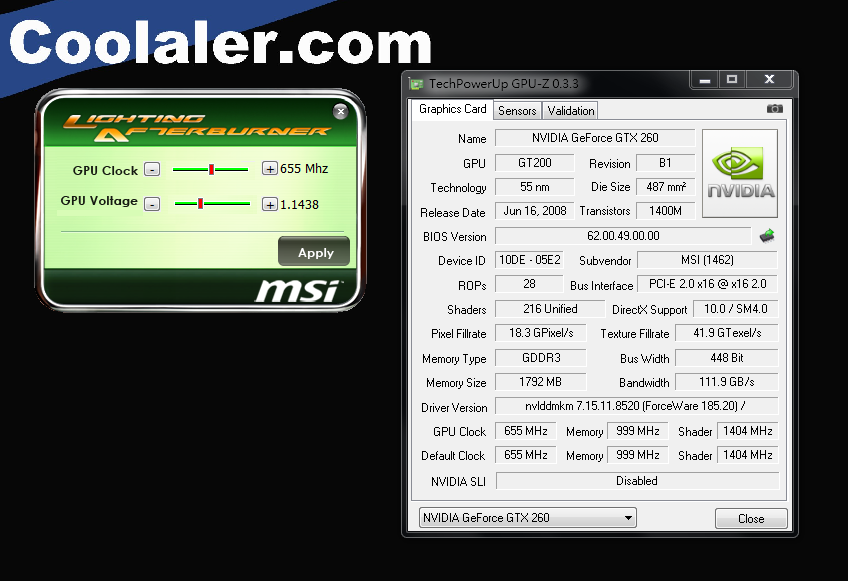Click the GPU Voltage slider handle
This screenshot has width=848, height=581.
click(x=201, y=203)
